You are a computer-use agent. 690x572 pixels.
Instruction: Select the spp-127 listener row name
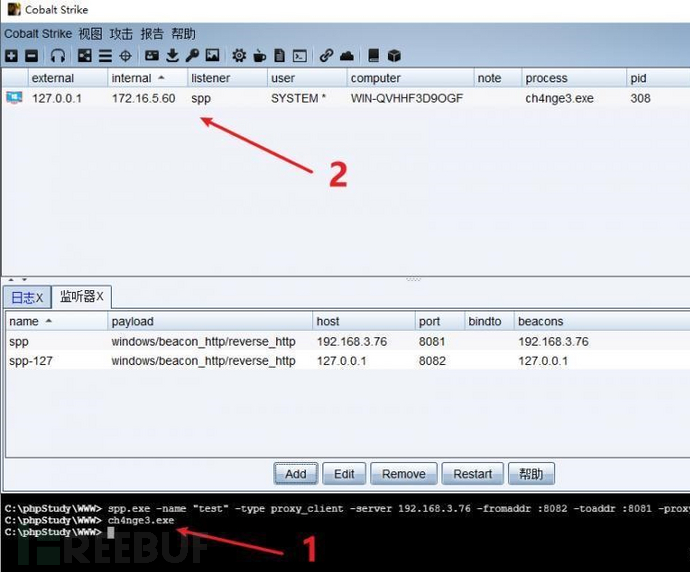coord(31,361)
